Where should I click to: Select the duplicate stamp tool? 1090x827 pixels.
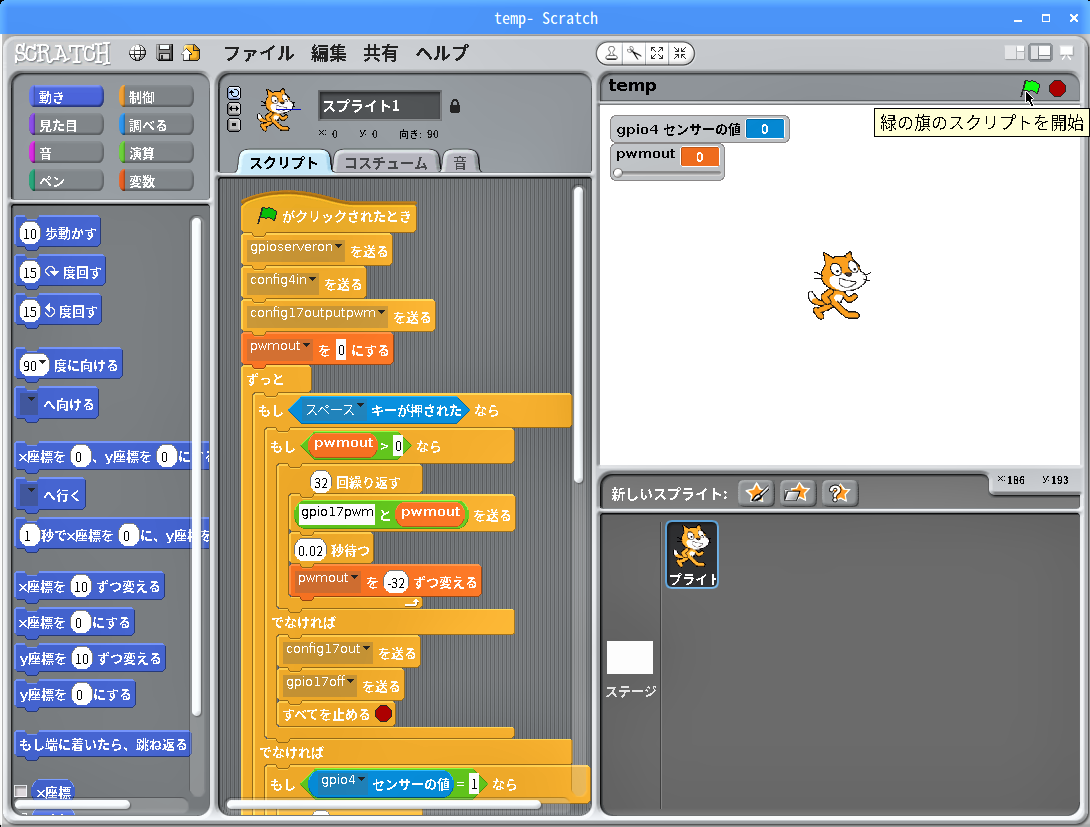pos(611,54)
